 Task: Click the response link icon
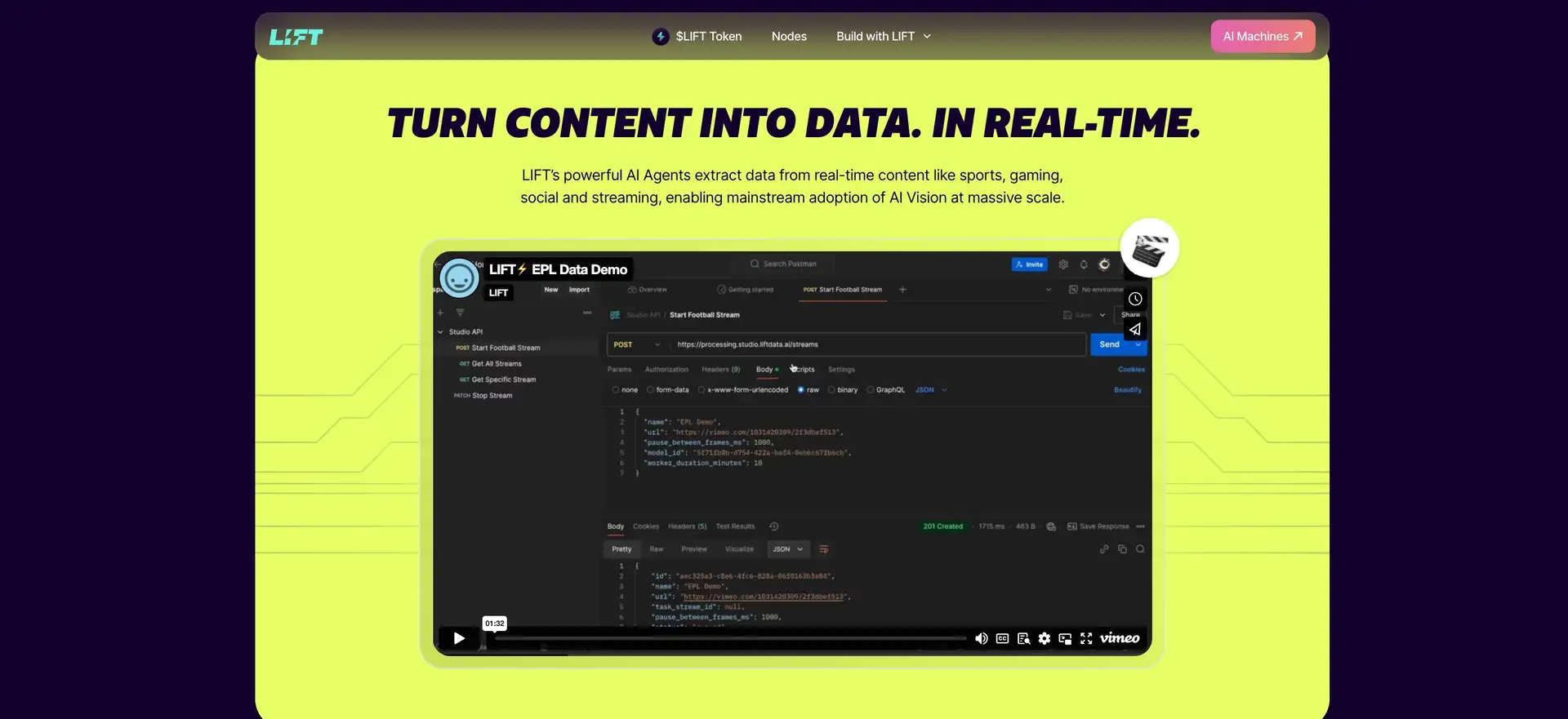click(x=1104, y=549)
